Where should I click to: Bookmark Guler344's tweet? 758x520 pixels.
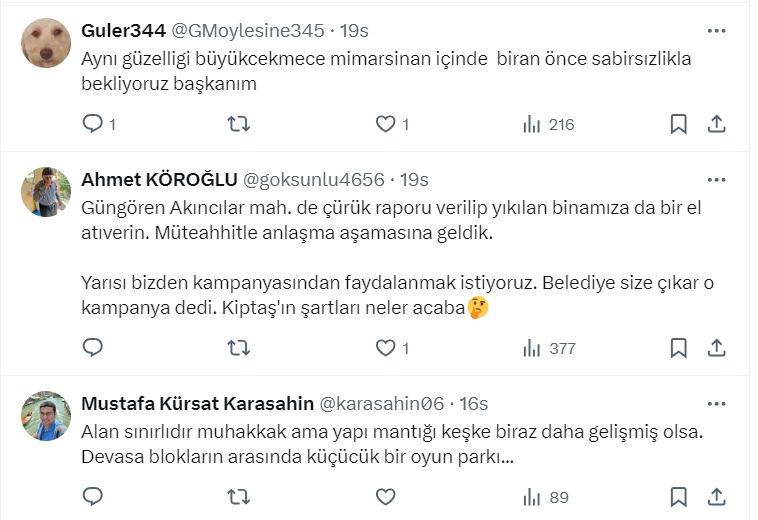point(678,124)
